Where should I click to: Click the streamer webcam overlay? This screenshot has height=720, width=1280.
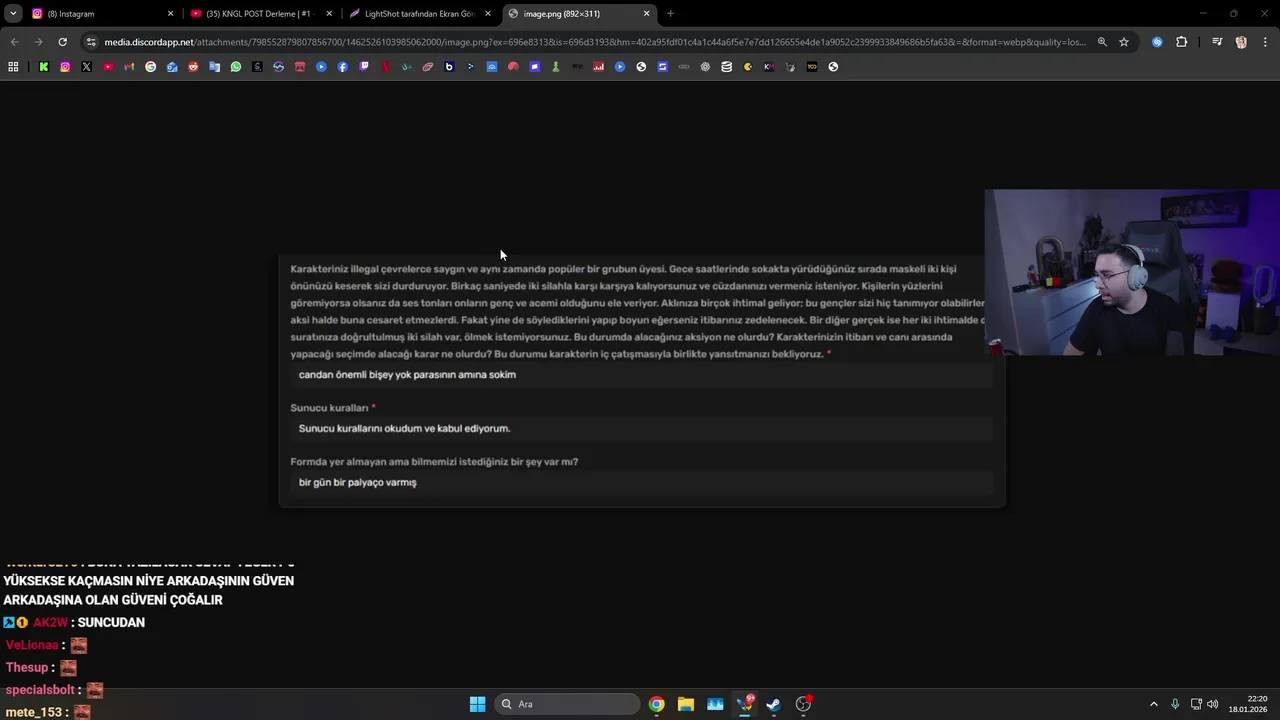pyautogui.click(x=1132, y=273)
